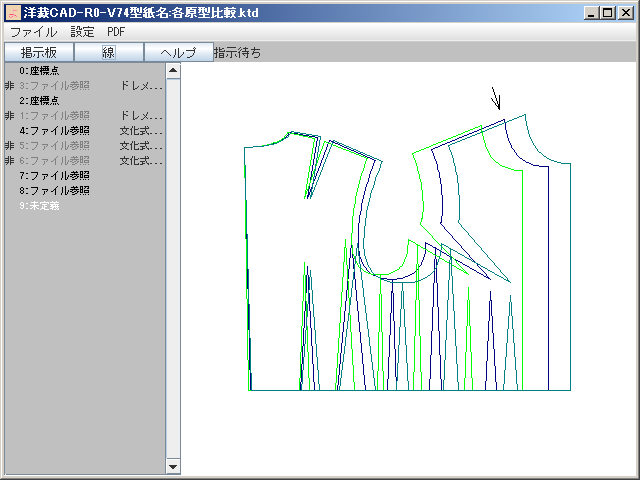Click the 指示待ち status text
640x480 pixels.
click(237, 53)
